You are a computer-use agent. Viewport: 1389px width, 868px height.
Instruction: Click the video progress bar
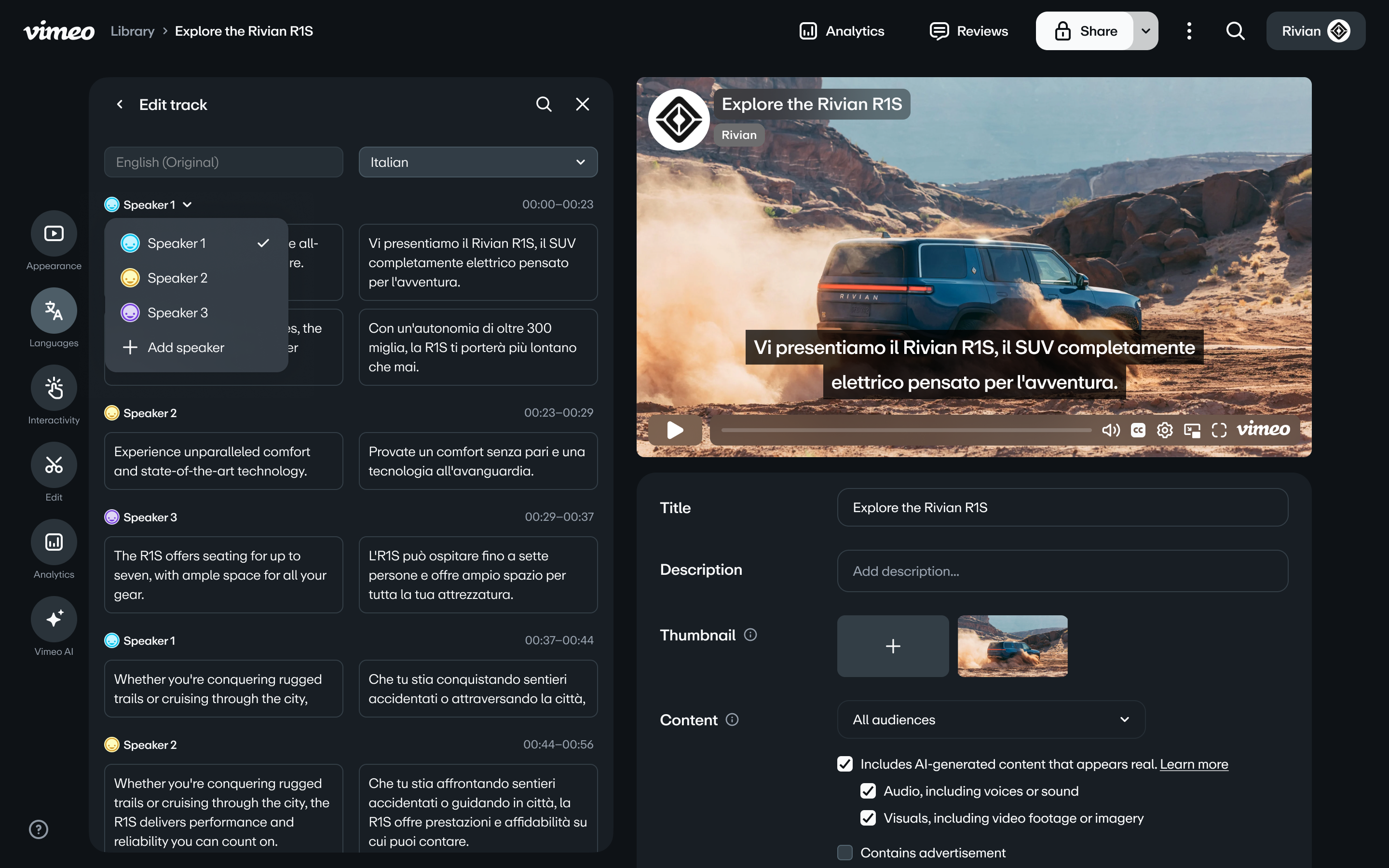pos(906,430)
